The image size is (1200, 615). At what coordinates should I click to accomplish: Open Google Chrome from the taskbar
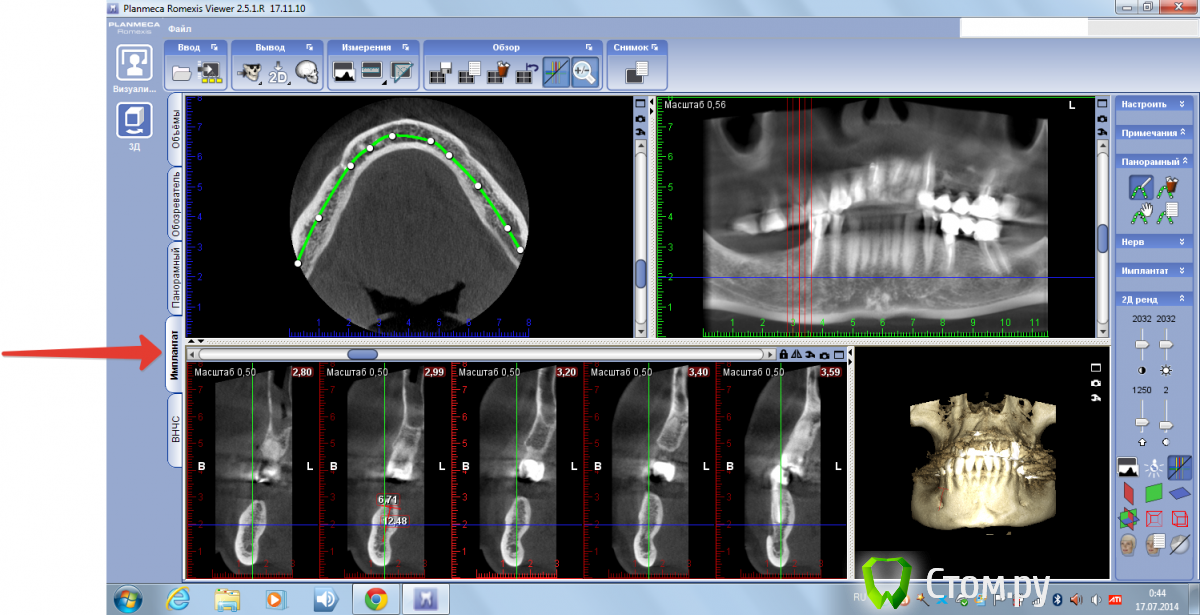click(x=376, y=599)
